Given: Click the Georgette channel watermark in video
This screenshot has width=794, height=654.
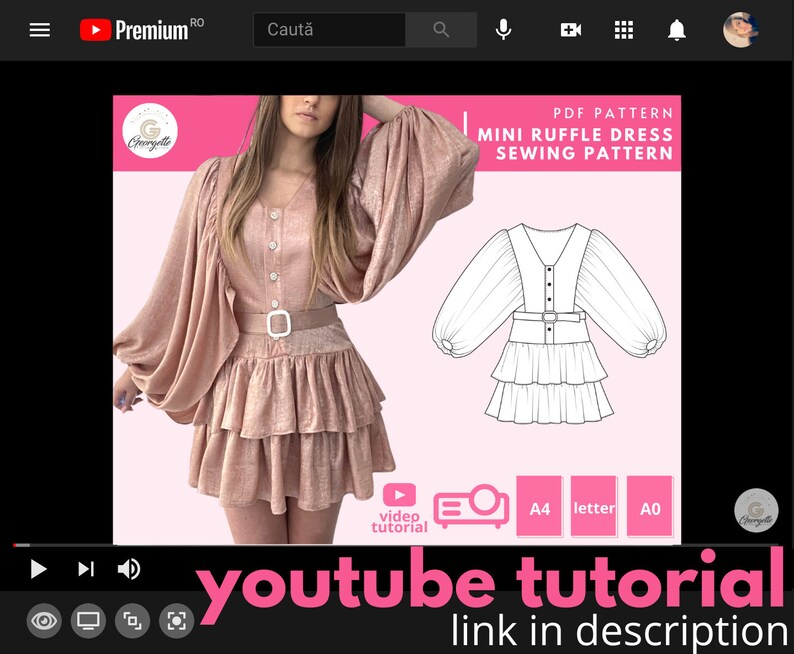Looking at the screenshot, I should pyautogui.click(x=756, y=510).
